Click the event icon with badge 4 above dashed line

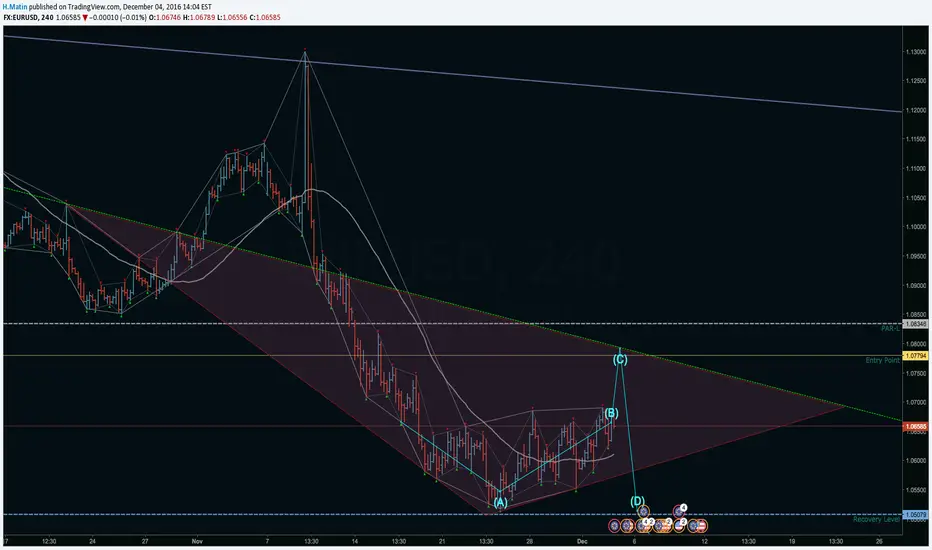[679, 511]
